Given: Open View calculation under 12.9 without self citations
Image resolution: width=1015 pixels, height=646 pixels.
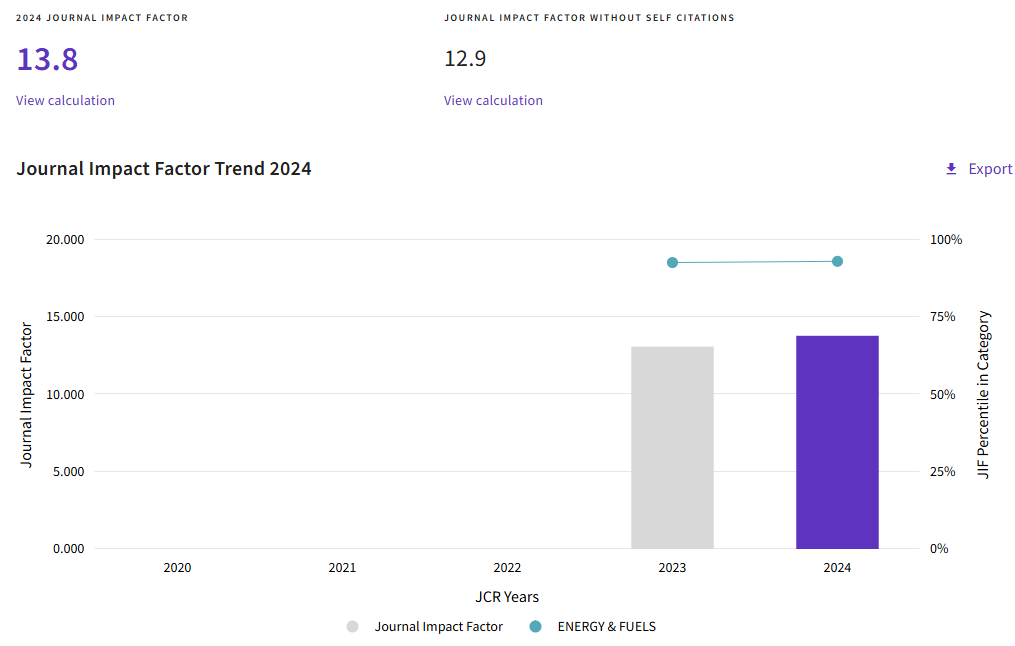Looking at the screenshot, I should [493, 100].
